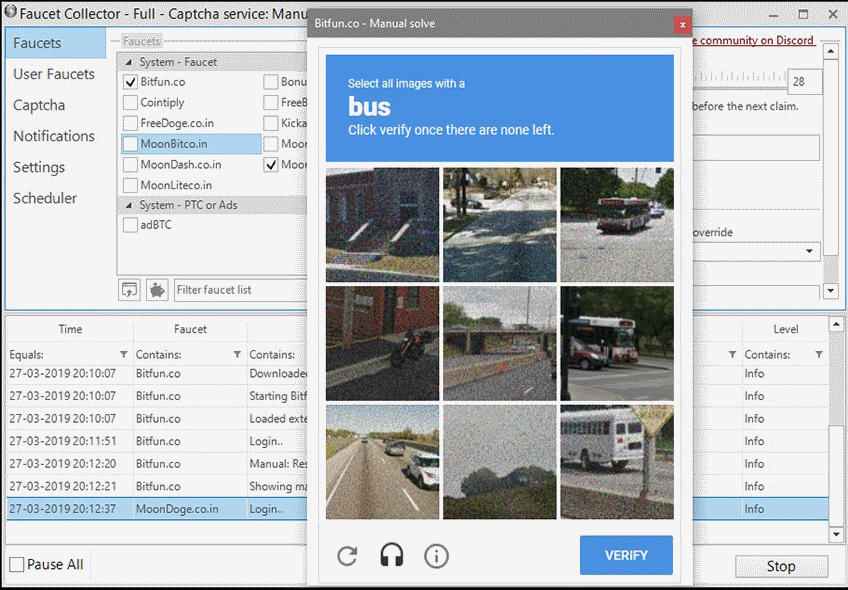The width and height of the screenshot is (848, 590).
Task: Select captcha tile with grey sky and bushes
Action: pyautogui.click(x=500, y=462)
